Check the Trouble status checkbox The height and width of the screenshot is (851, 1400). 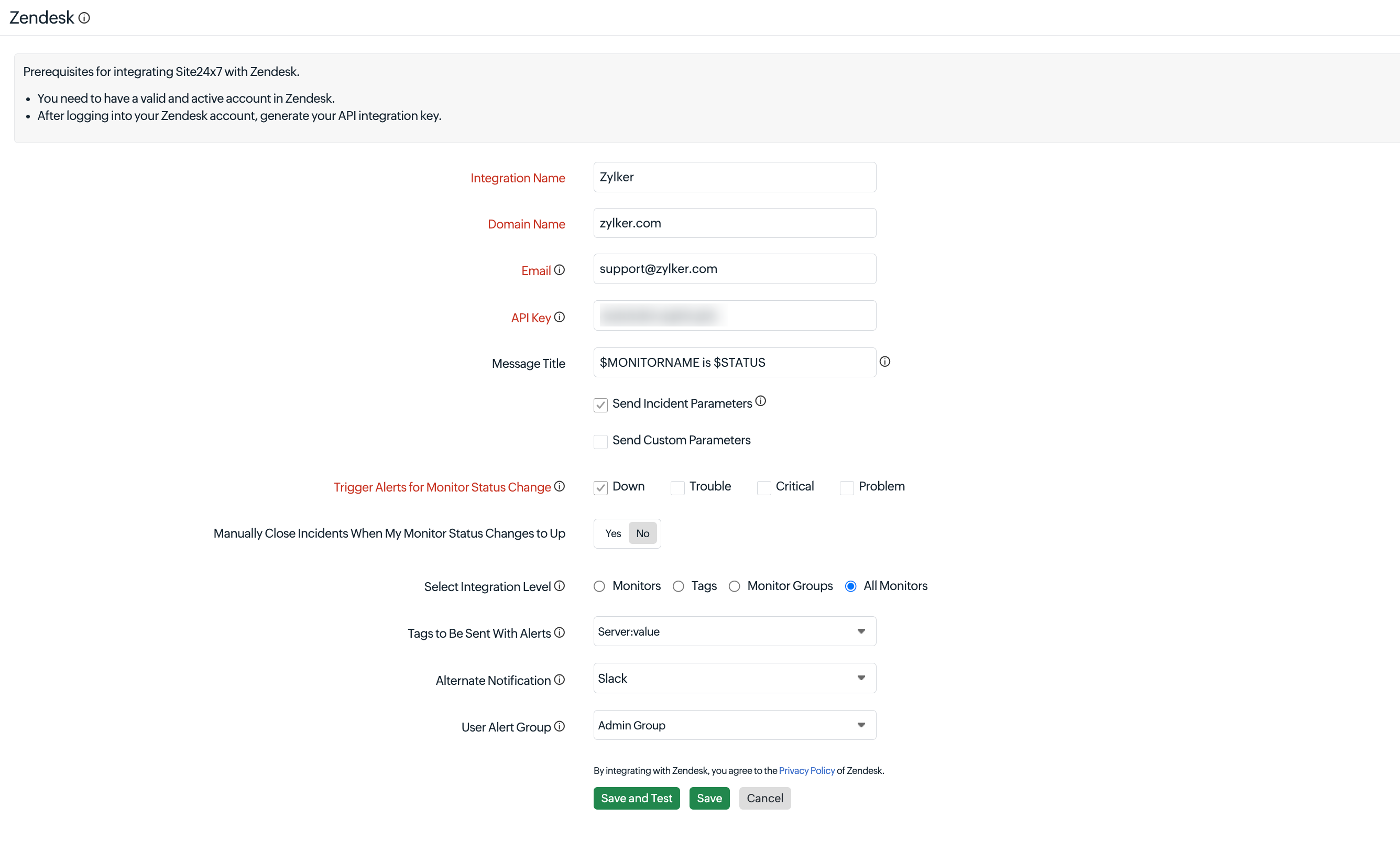pyautogui.click(x=677, y=488)
